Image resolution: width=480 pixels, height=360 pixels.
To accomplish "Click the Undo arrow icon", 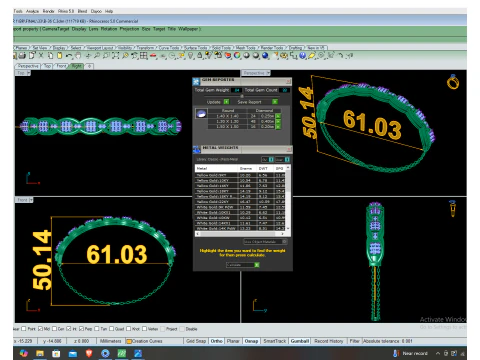I will coord(69,56).
